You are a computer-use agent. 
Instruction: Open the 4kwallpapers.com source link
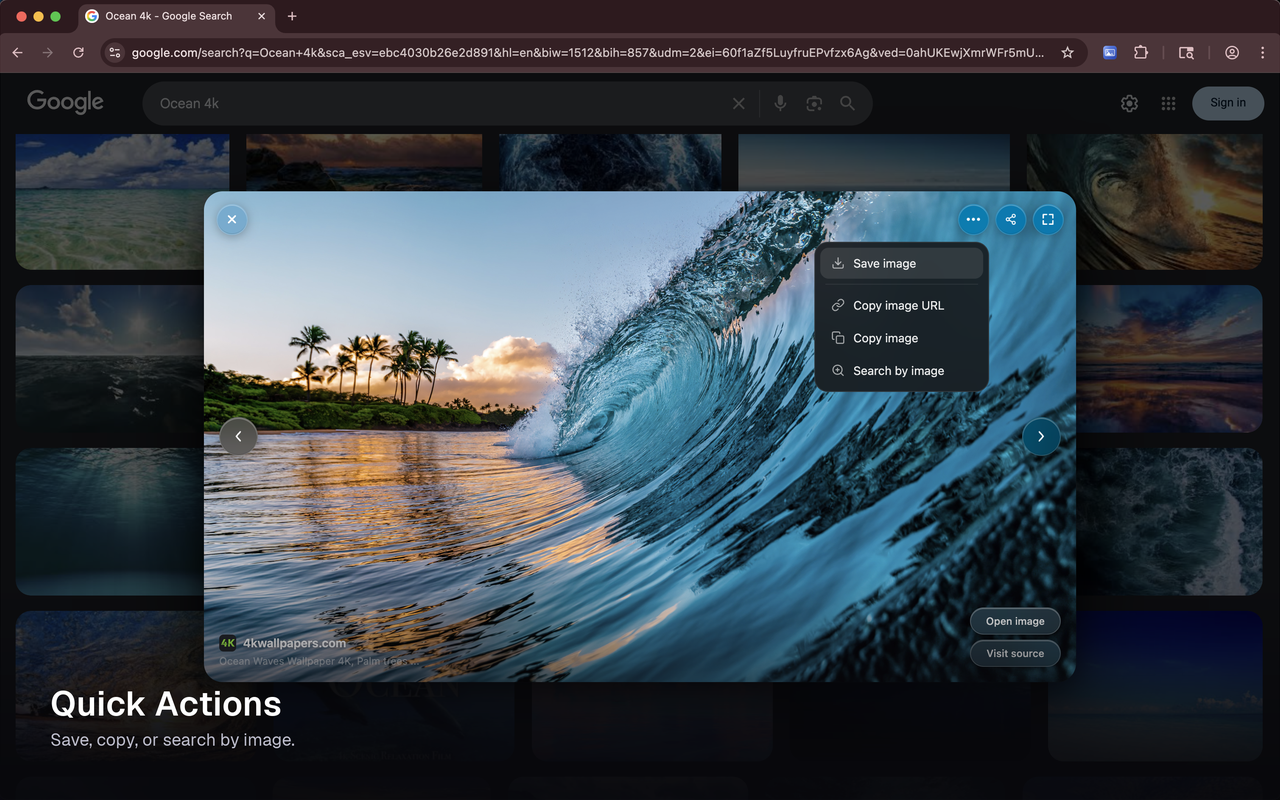click(294, 643)
